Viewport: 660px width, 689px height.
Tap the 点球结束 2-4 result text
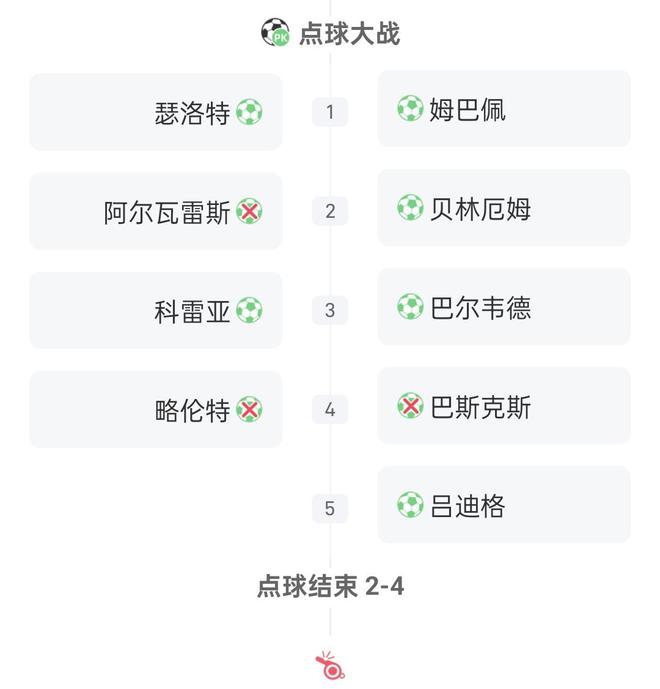click(x=330, y=586)
